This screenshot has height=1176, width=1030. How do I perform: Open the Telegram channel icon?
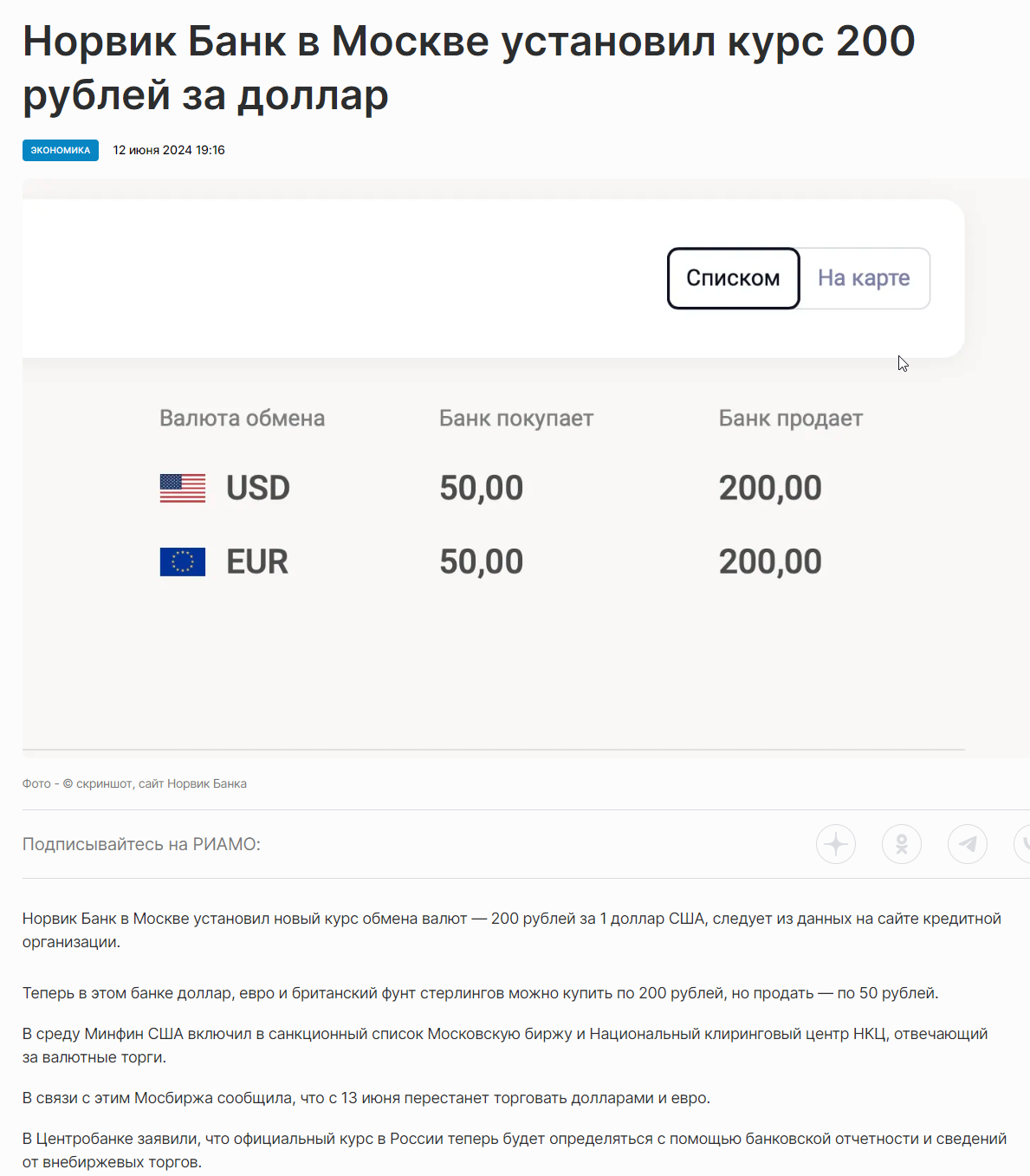pos(968,844)
